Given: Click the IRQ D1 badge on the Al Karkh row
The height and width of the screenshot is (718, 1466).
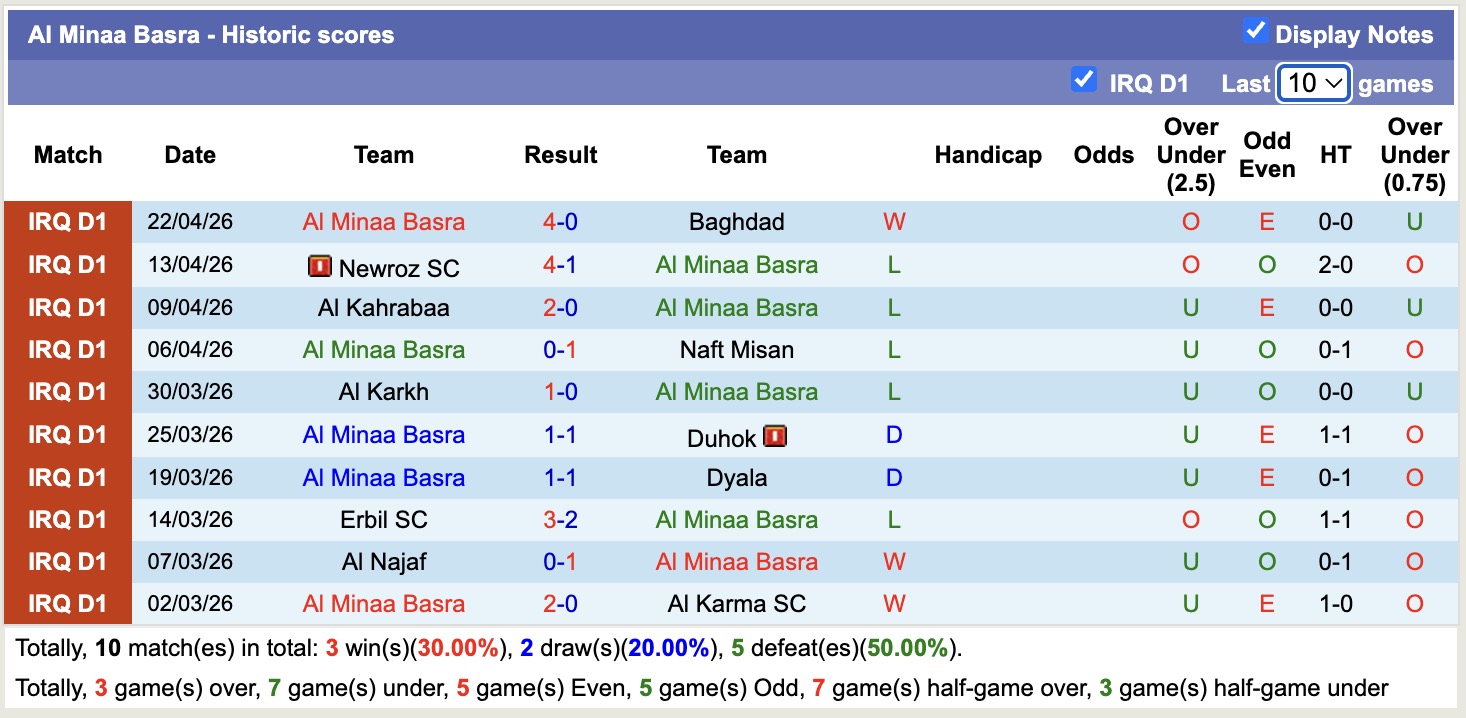Looking at the screenshot, I should pyautogui.click(x=67, y=391).
